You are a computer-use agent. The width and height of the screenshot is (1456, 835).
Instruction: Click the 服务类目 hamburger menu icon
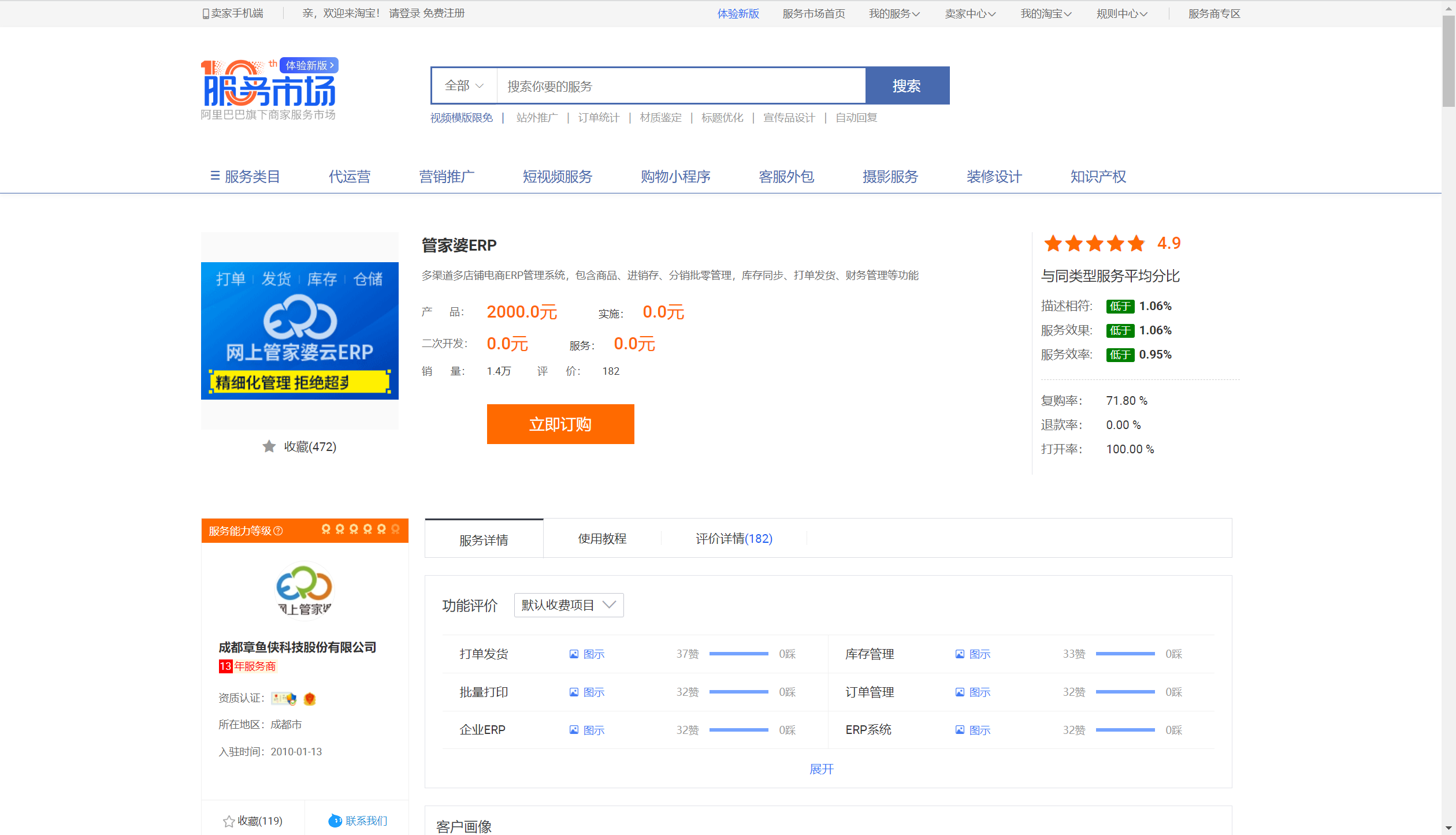tap(215, 176)
